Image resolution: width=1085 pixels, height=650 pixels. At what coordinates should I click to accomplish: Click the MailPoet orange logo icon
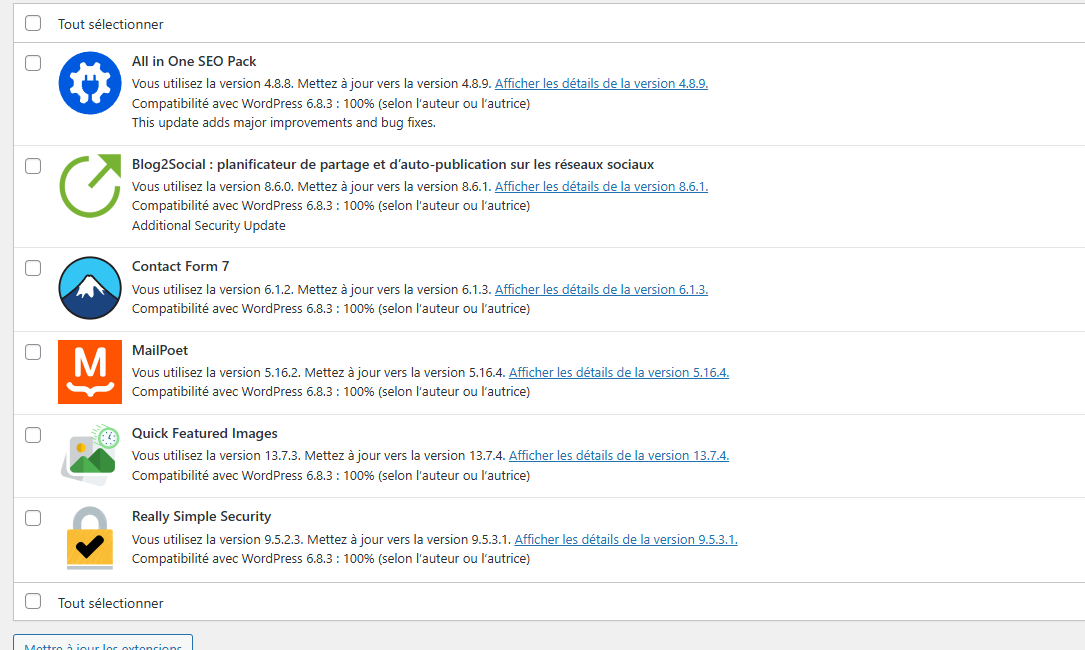pyautogui.click(x=90, y=372)
